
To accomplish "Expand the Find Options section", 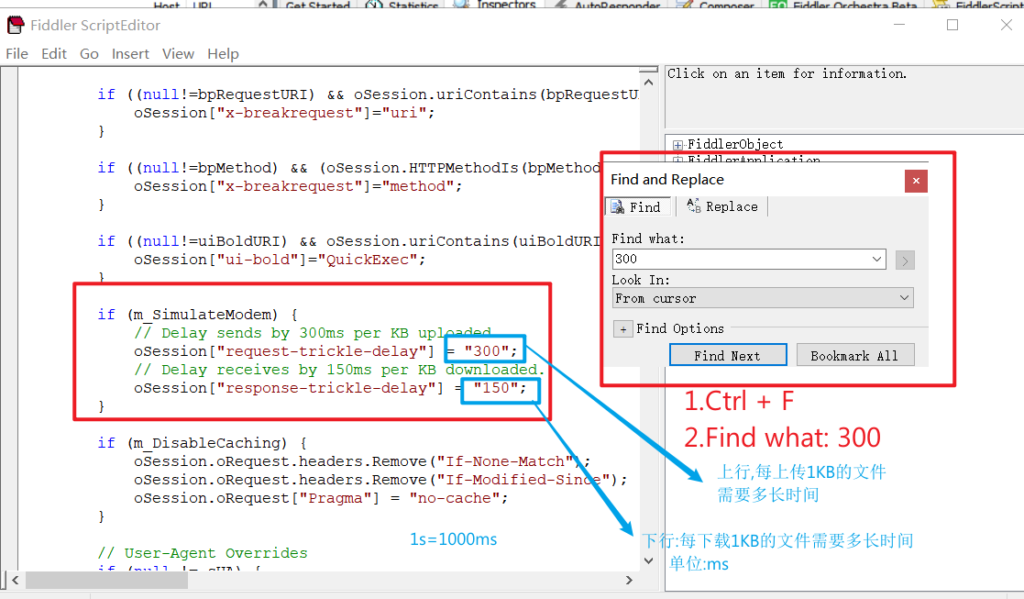I will click(622, 329).
